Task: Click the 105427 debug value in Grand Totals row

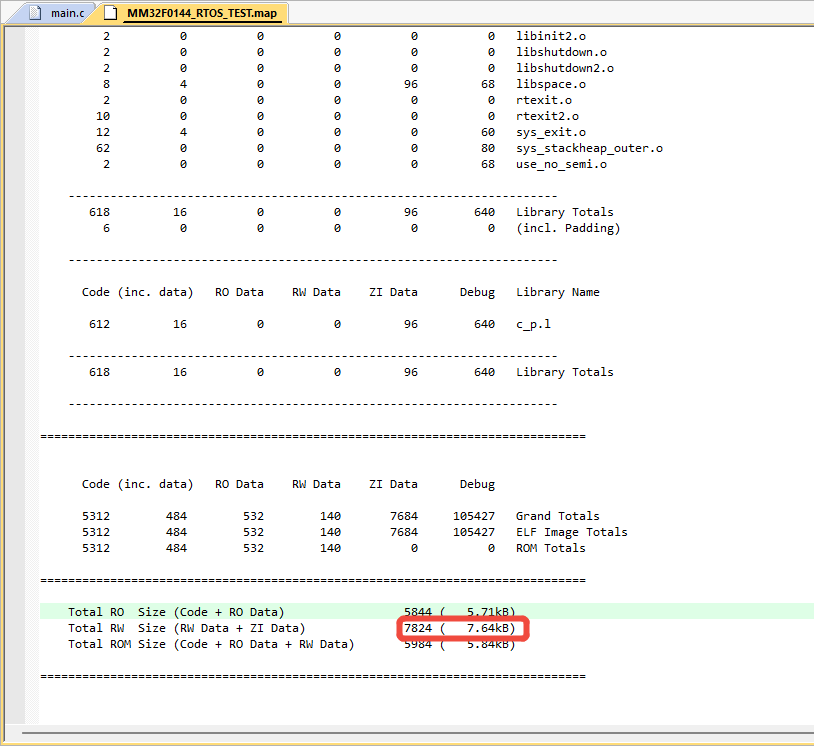Action: point(473,516)
